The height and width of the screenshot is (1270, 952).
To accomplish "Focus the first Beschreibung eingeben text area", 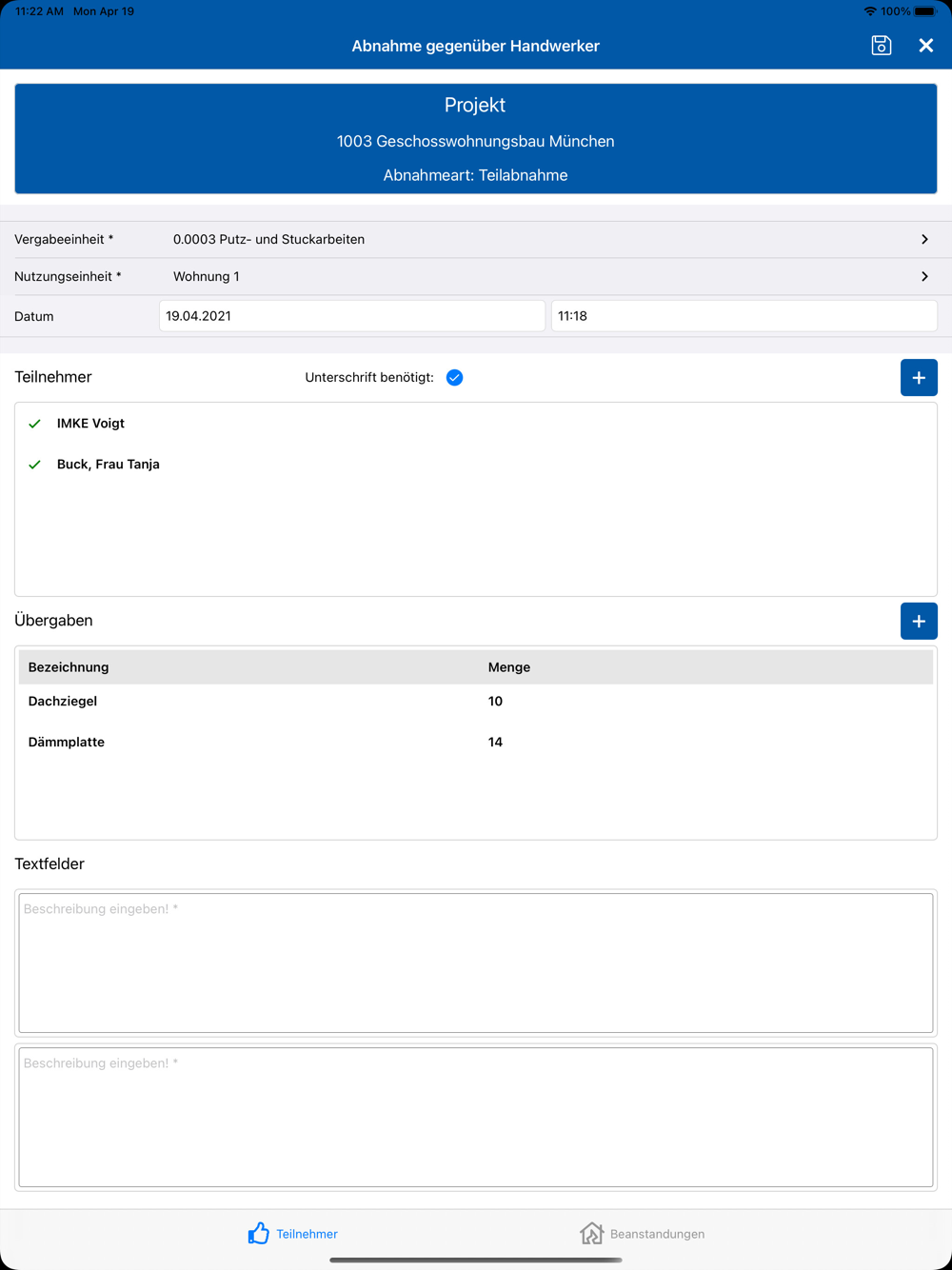I will coord(476,962).
